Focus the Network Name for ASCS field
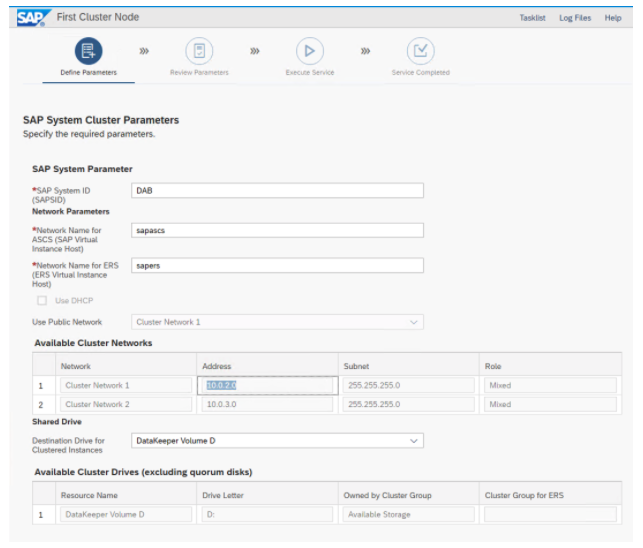This screenshot has height=548, width=643. pos(277,231)
